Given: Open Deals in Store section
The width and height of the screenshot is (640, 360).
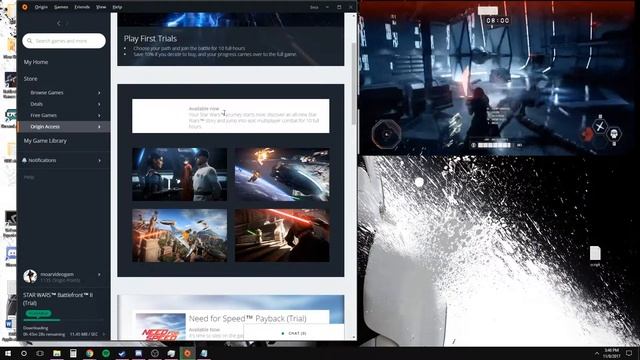Looking at the screenshot, I should 36,104.
